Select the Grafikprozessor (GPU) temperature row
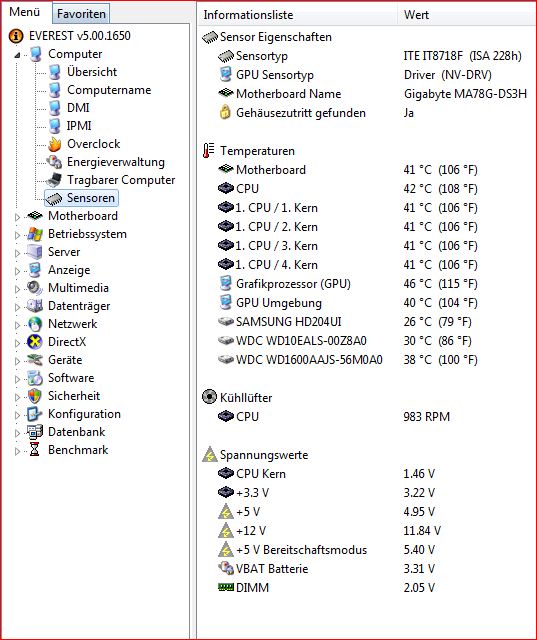Image resolution: width=537 pixels, height=640 pixels. [x=366, y=284]
